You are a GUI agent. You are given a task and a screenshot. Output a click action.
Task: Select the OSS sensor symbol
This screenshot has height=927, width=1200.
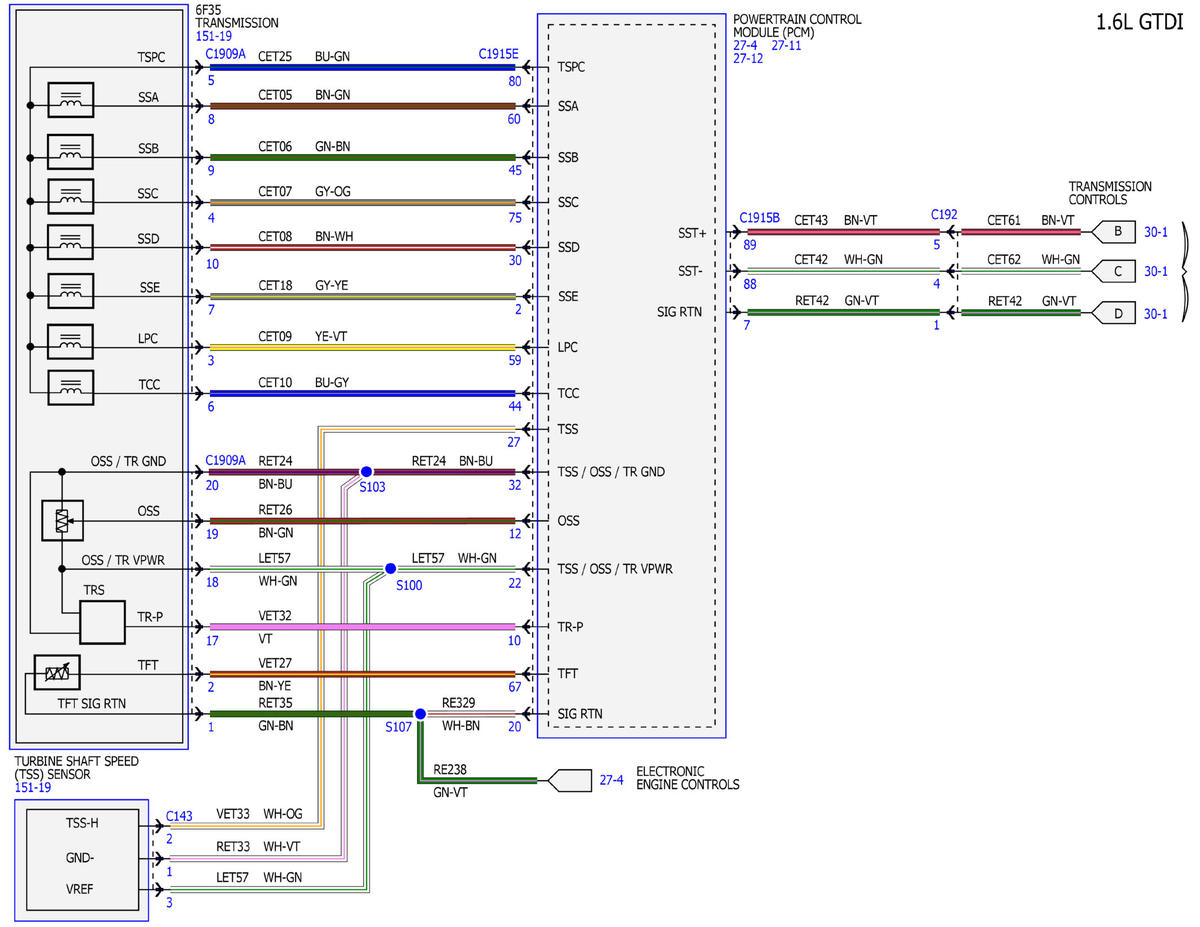(61, 520)
